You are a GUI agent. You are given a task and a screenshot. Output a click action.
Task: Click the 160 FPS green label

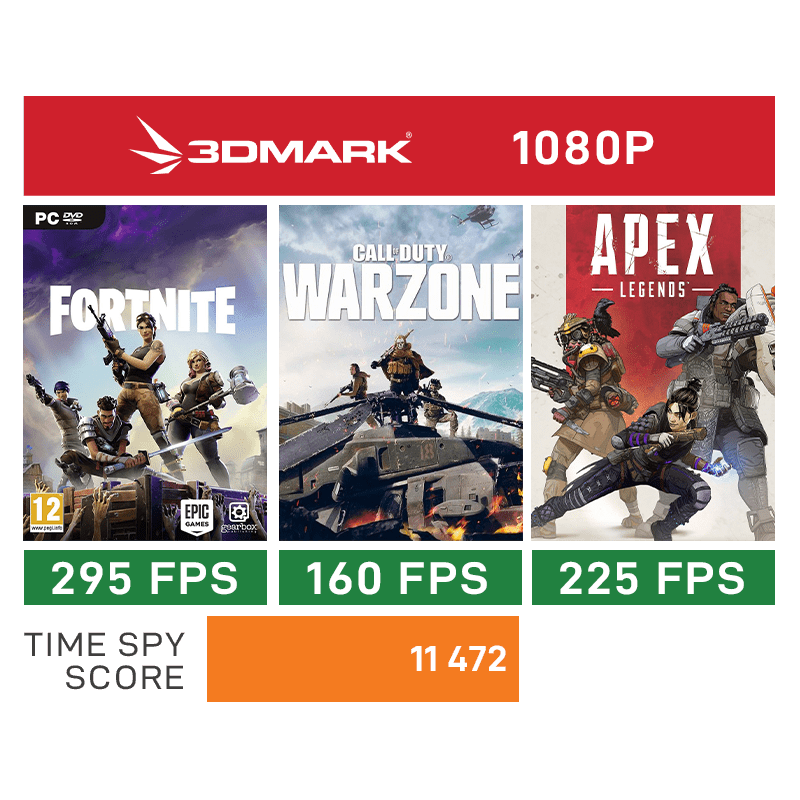click(401, 578)
